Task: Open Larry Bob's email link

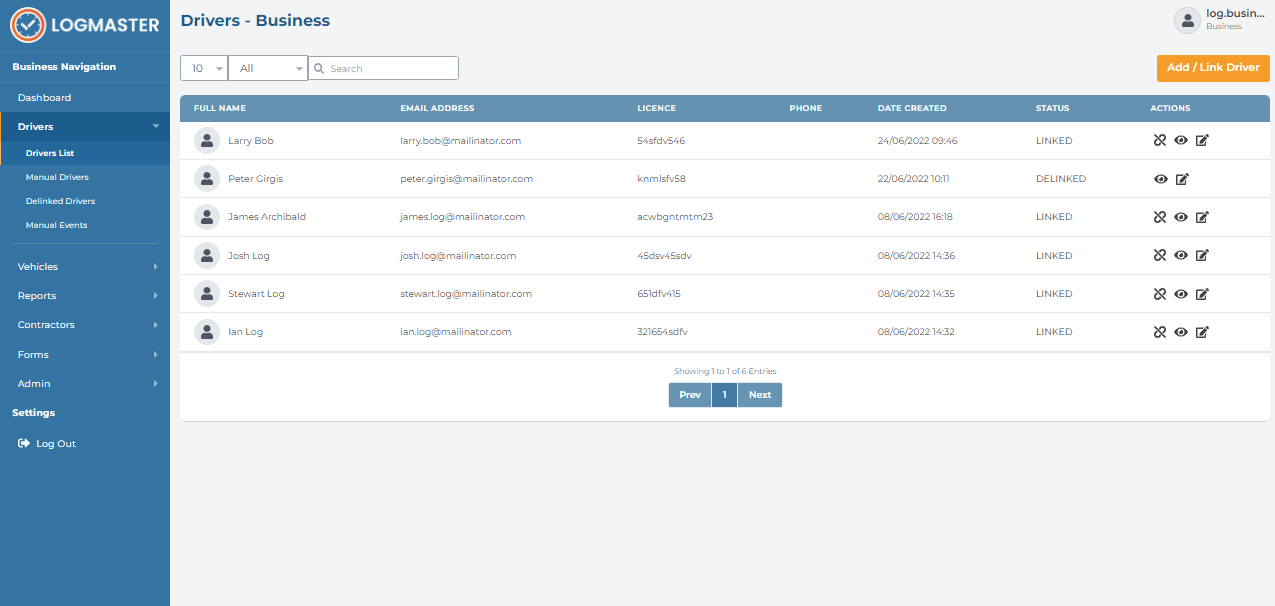Action: (x=459, y=140)
